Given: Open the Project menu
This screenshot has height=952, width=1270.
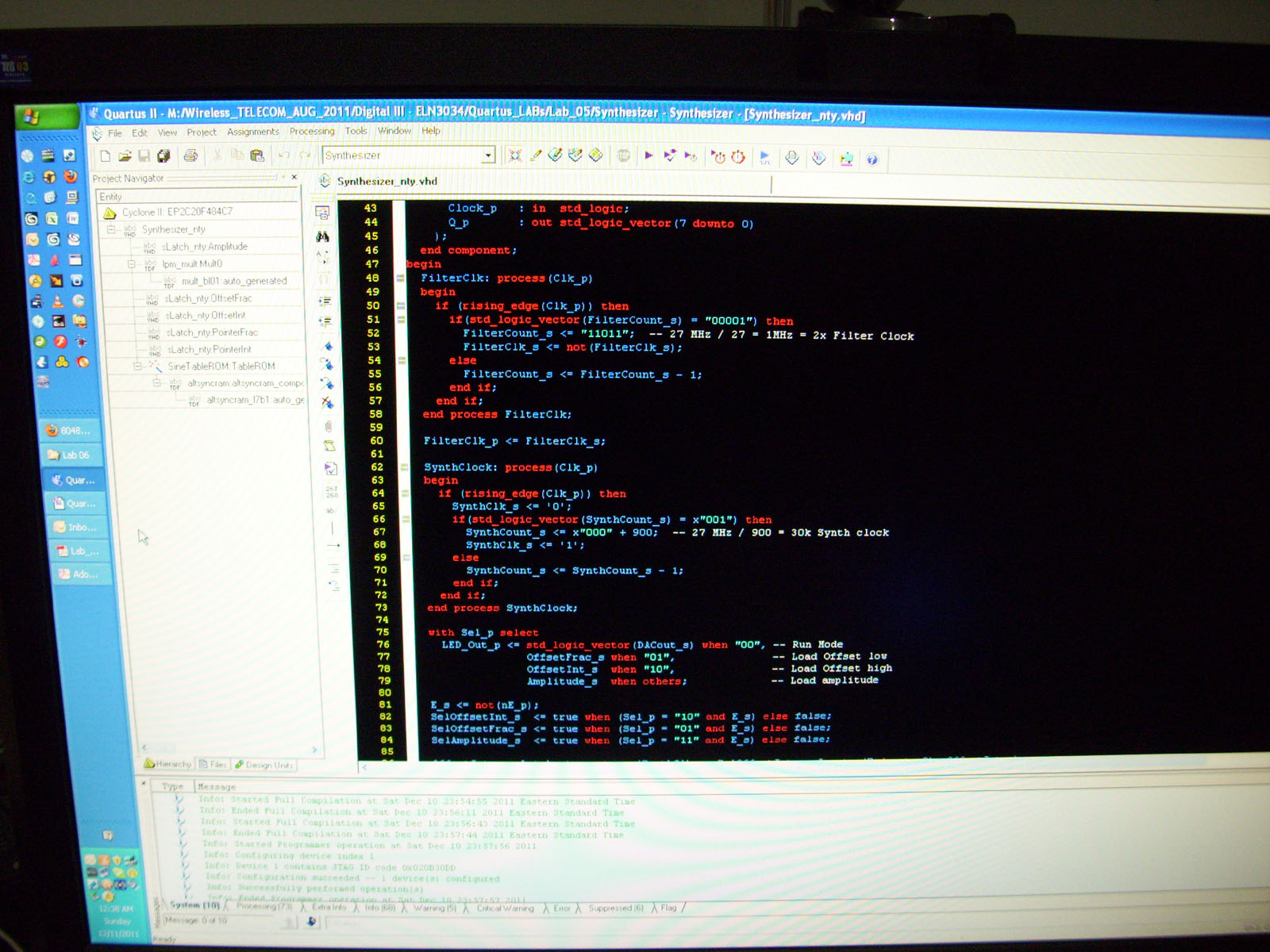Looking at the screenshot, I should pyautogui.click(x=202, y=132).
